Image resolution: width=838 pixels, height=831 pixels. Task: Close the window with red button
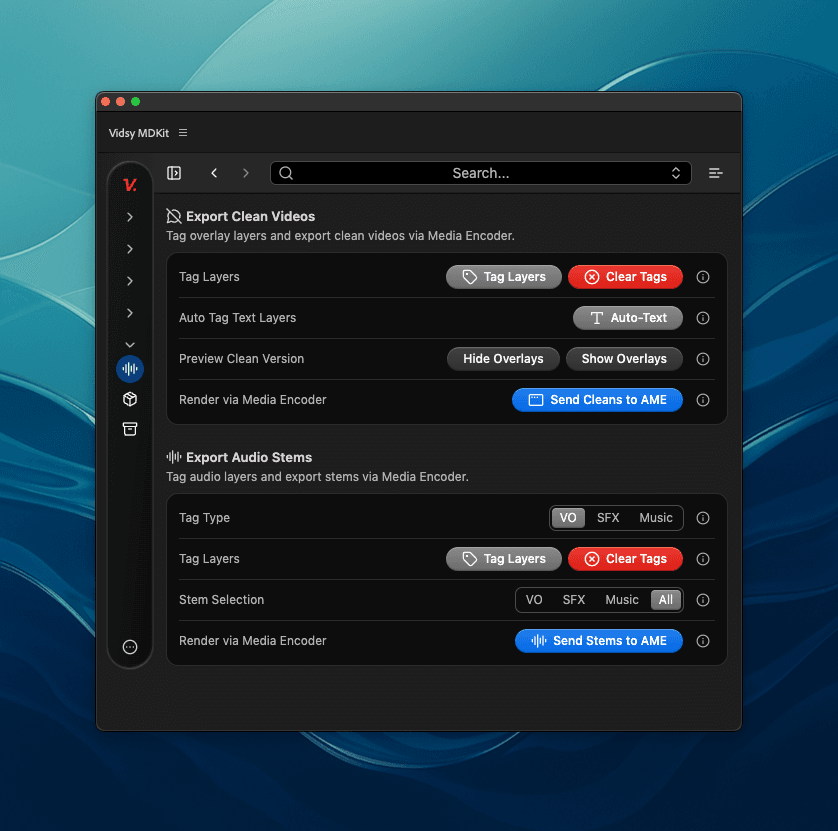click(x=106, y=102)
